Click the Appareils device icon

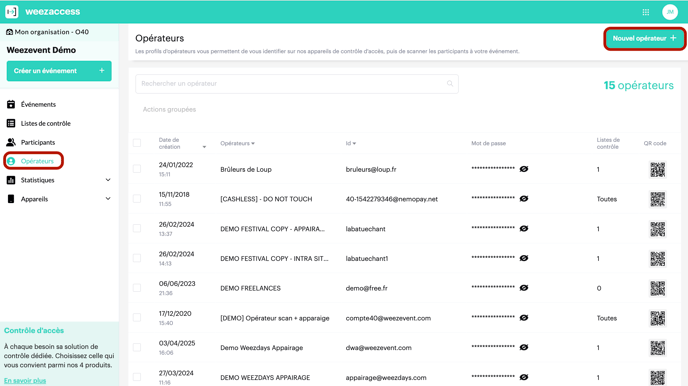click(x=11, y=199)
